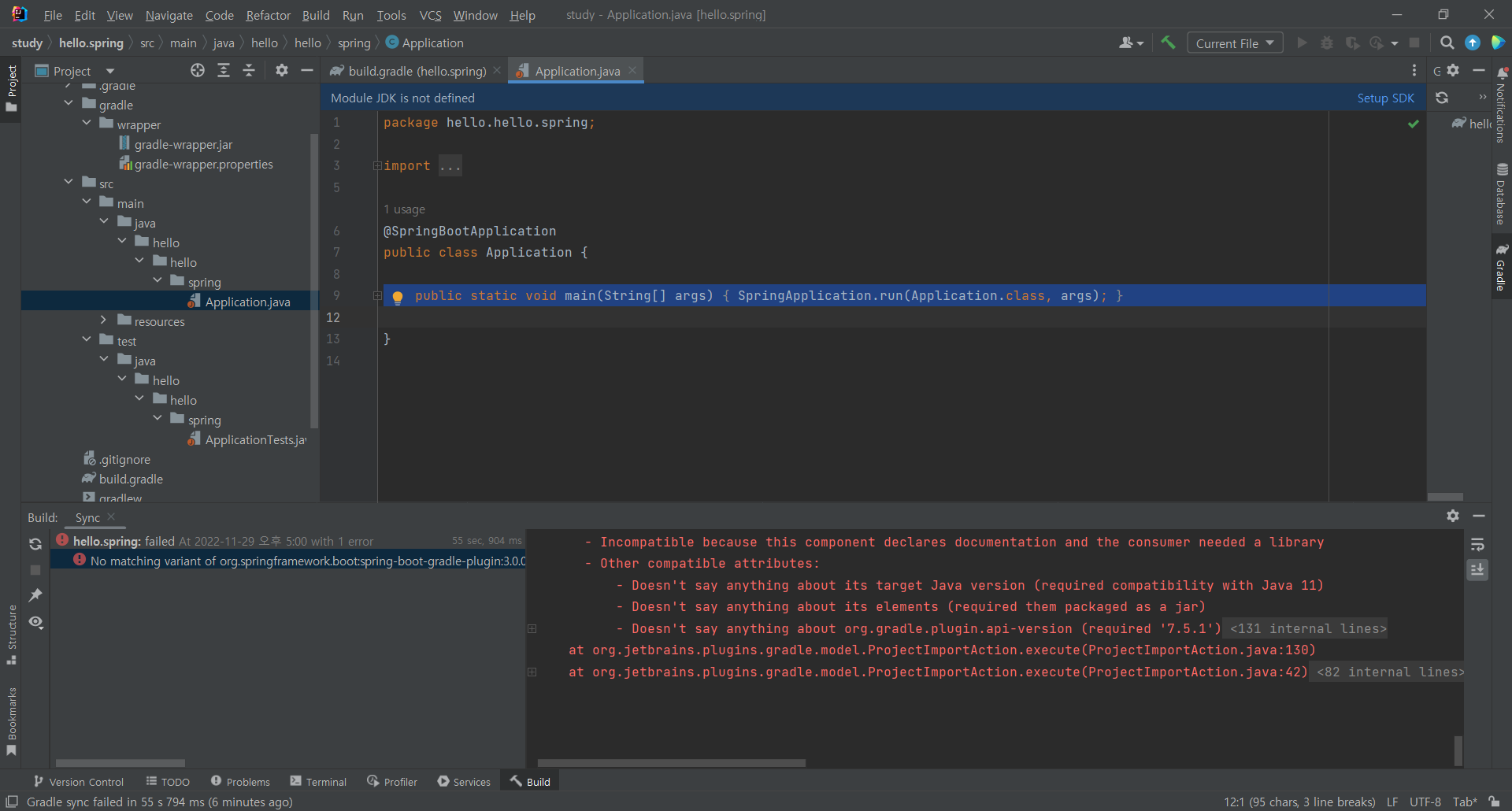The height and width of the screenshot is (811, 1512).
Task: Open the user account icon dropdown
Action: pyautogui.click(x=1131, y=43)
